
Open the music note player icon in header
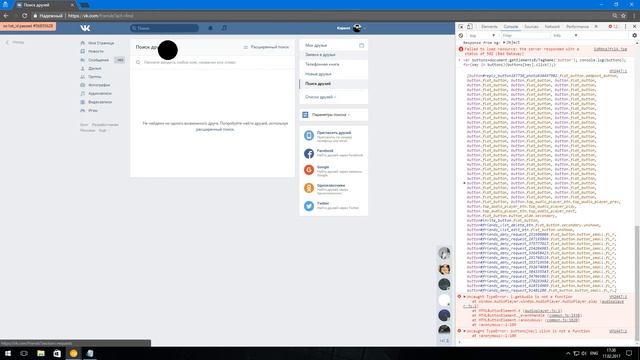click(x=224, y=28)
